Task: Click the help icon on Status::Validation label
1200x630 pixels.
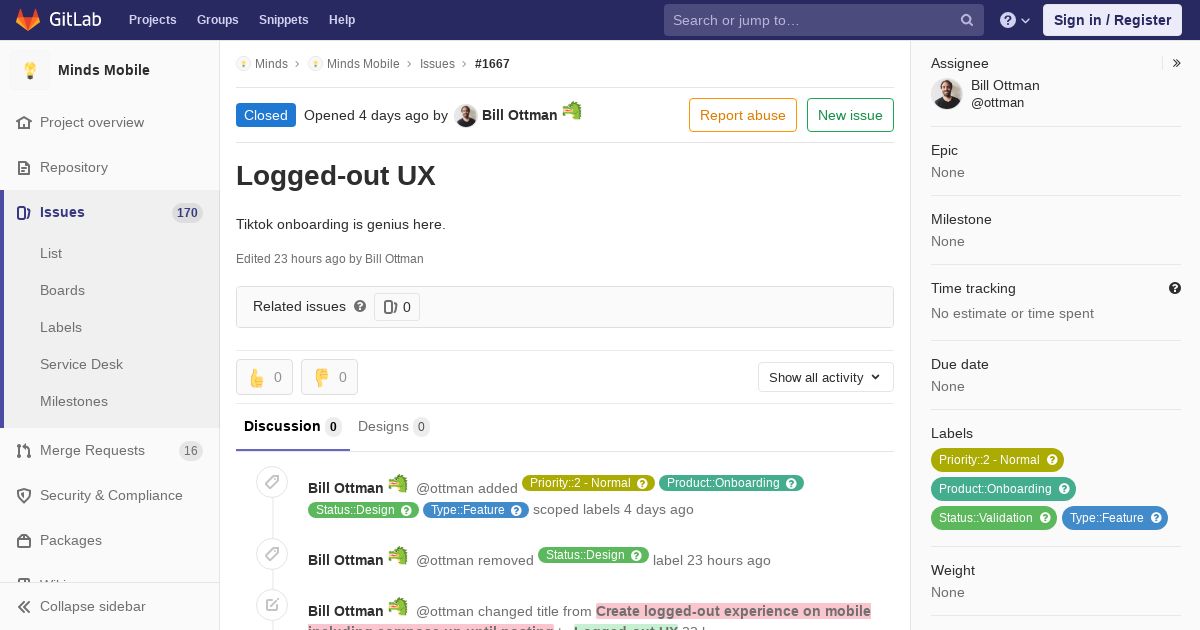Action: pyautogui.click(x=1045, y=518)
